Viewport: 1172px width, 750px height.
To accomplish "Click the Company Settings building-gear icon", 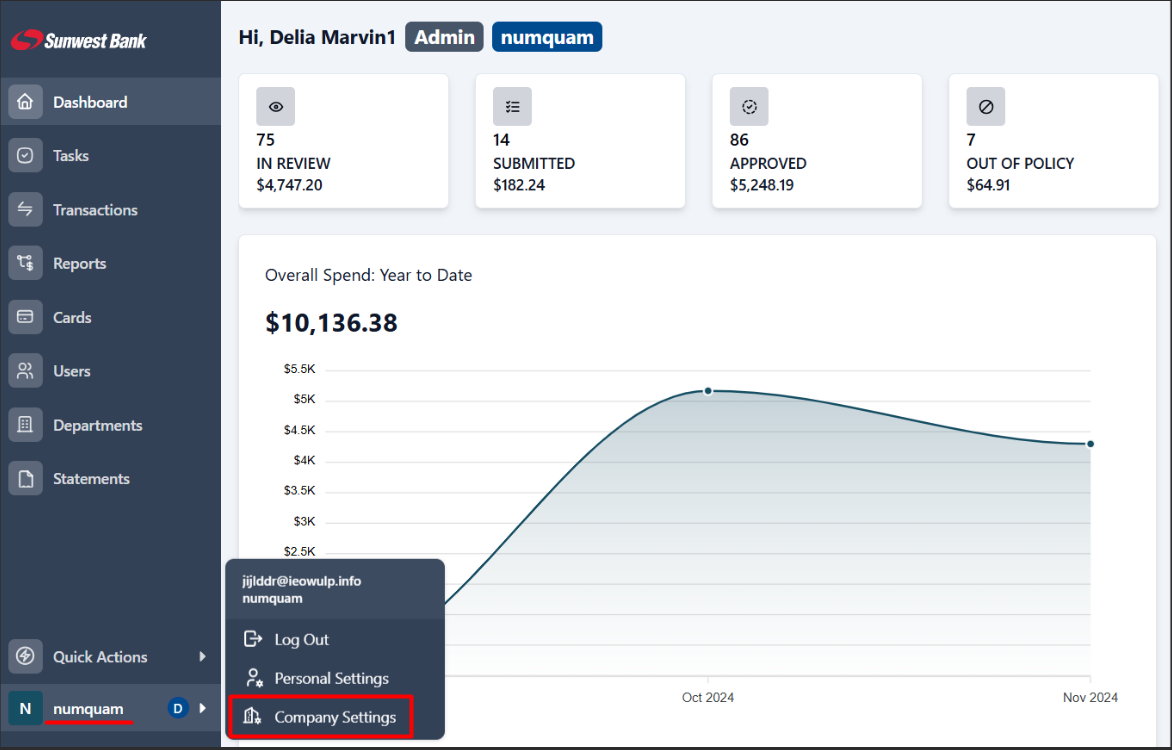I will click(253, 716).
